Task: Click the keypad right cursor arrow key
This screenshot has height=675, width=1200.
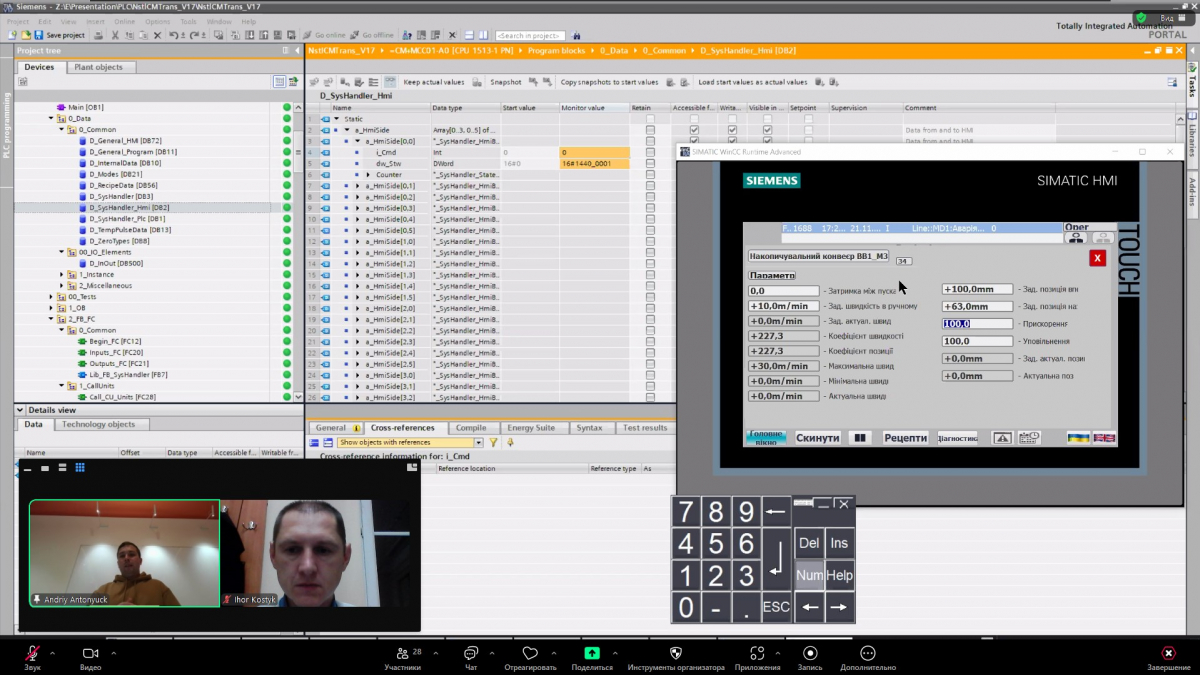Action: 839,607
